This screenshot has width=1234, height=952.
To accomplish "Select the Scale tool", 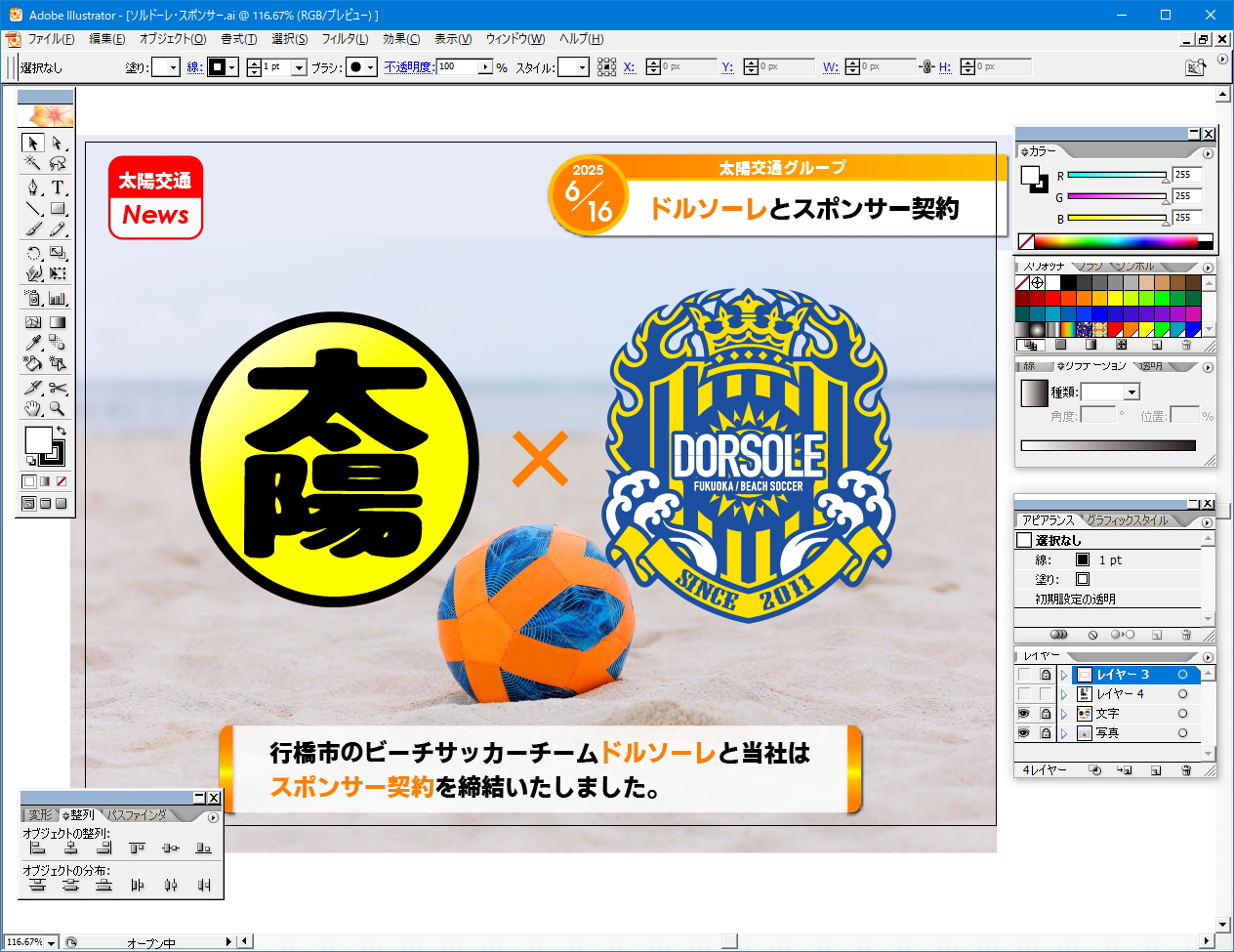I will tap(58, 253).
